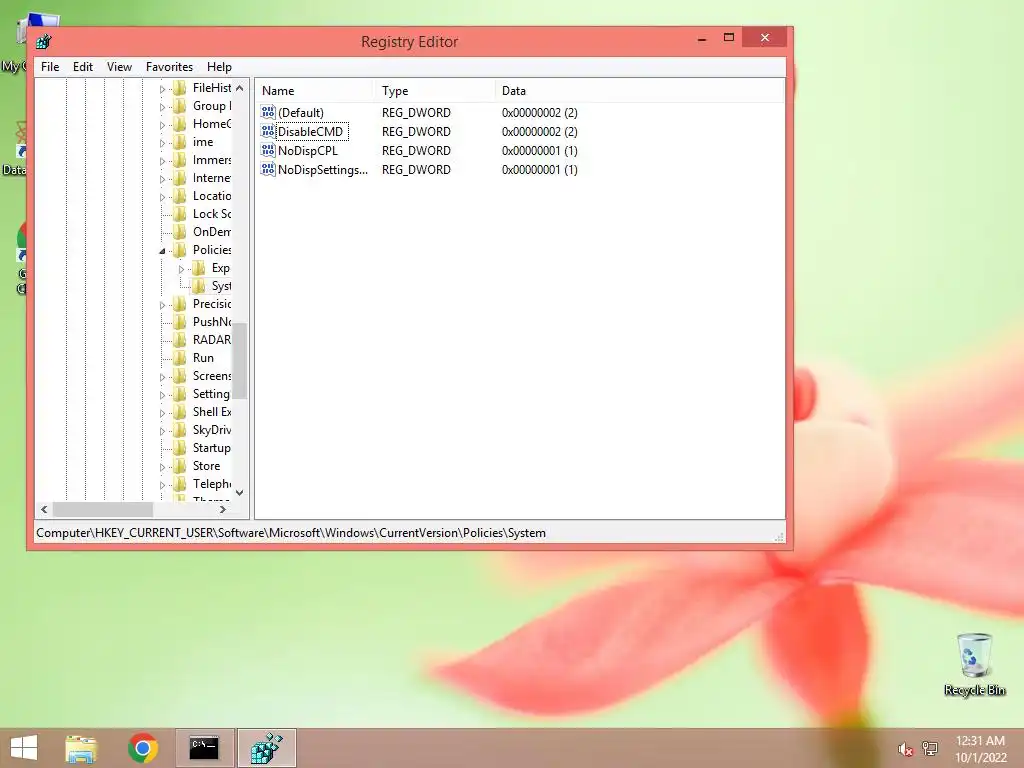1024x768 pixels.
Task: Open the Help menu
Action: point(219,67)
